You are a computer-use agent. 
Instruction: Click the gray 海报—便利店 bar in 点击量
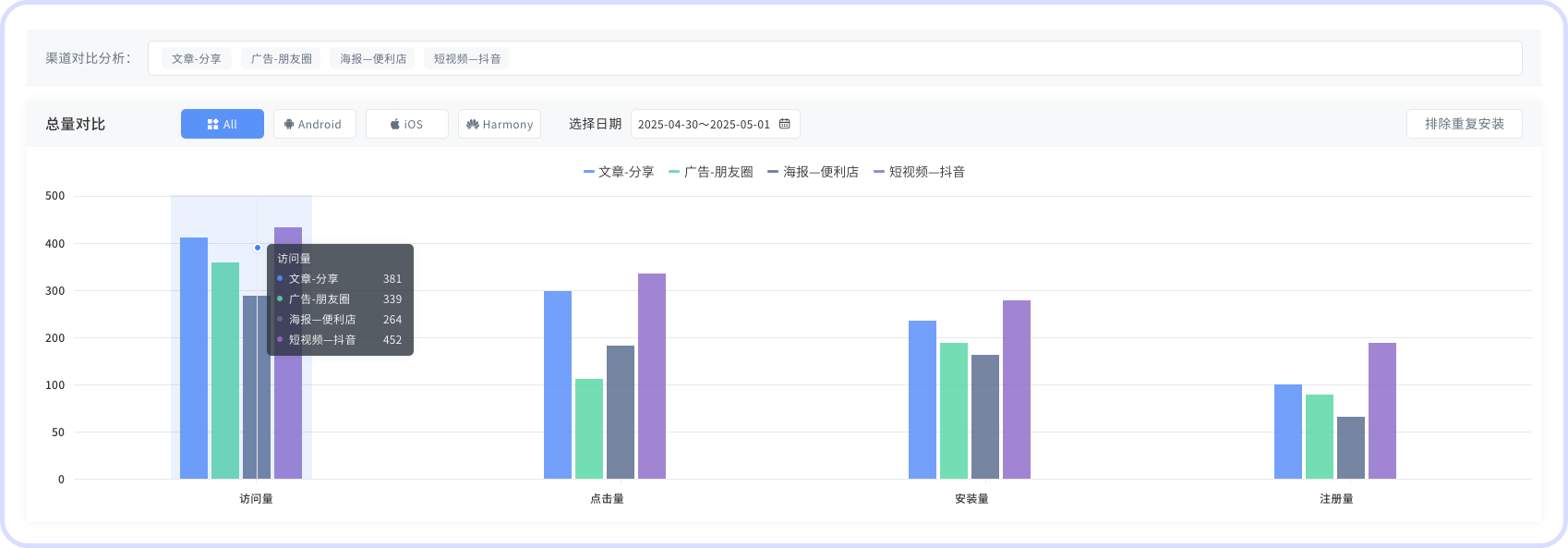(x=621, y=412)
